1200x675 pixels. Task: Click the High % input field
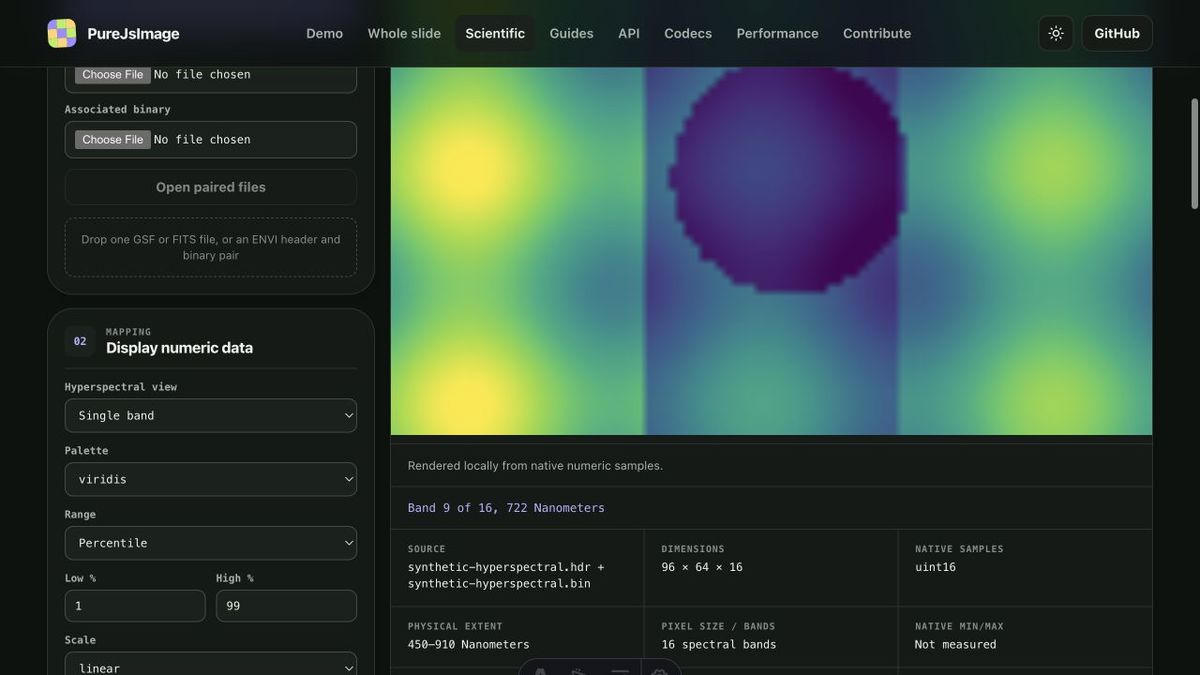(x=286, y=606)
